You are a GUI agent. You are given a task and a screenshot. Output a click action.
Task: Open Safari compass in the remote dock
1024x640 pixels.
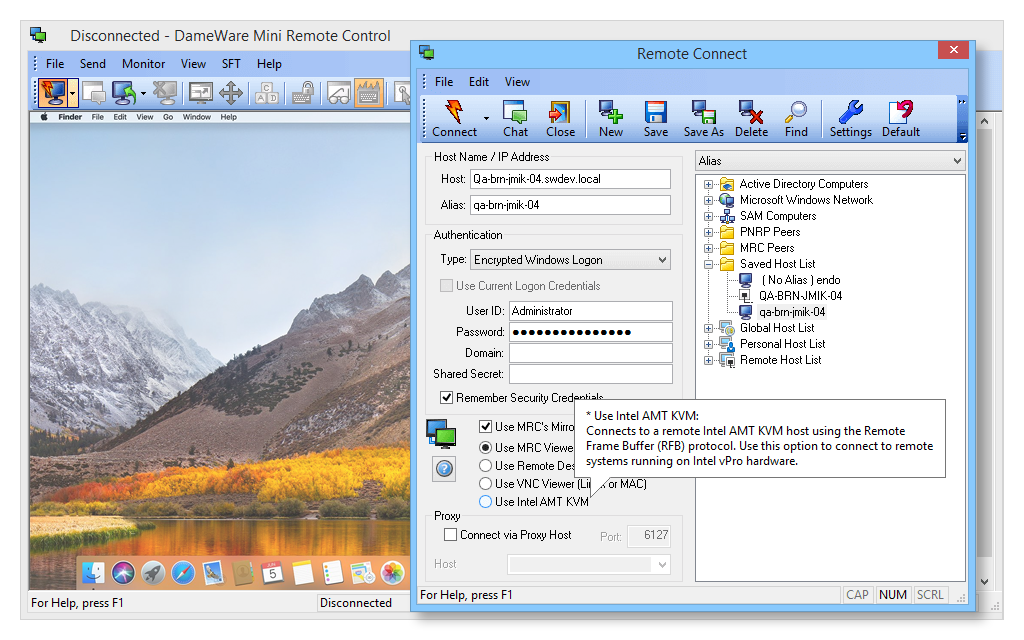point(183,573)
